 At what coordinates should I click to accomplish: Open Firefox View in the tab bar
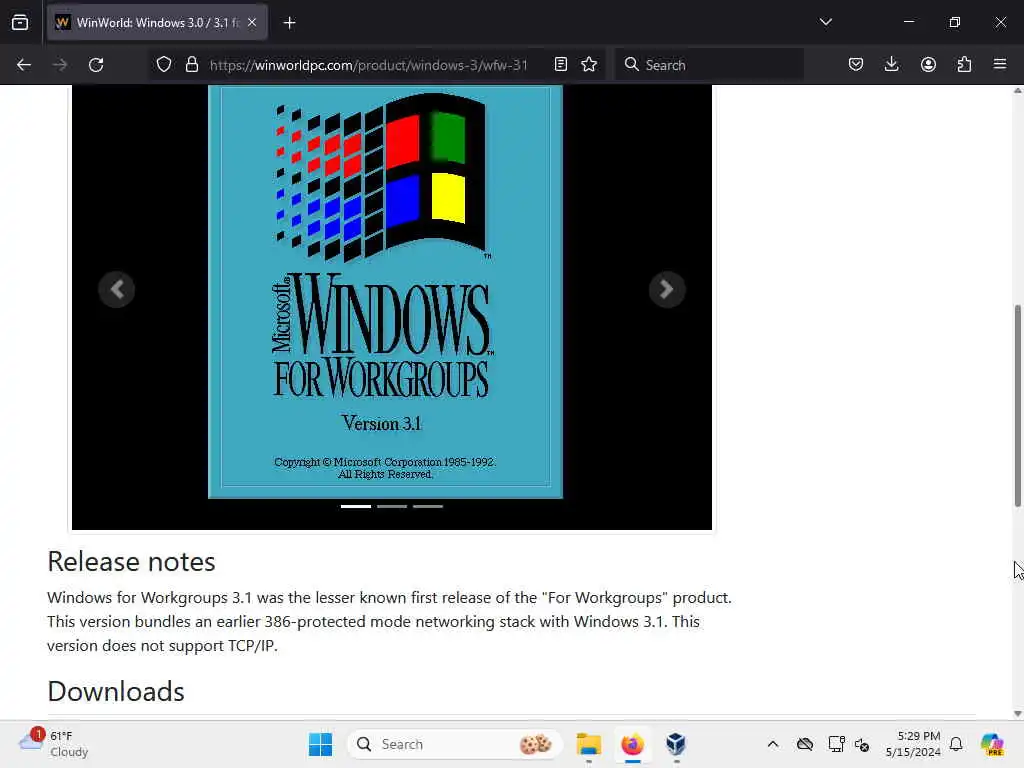20,23
